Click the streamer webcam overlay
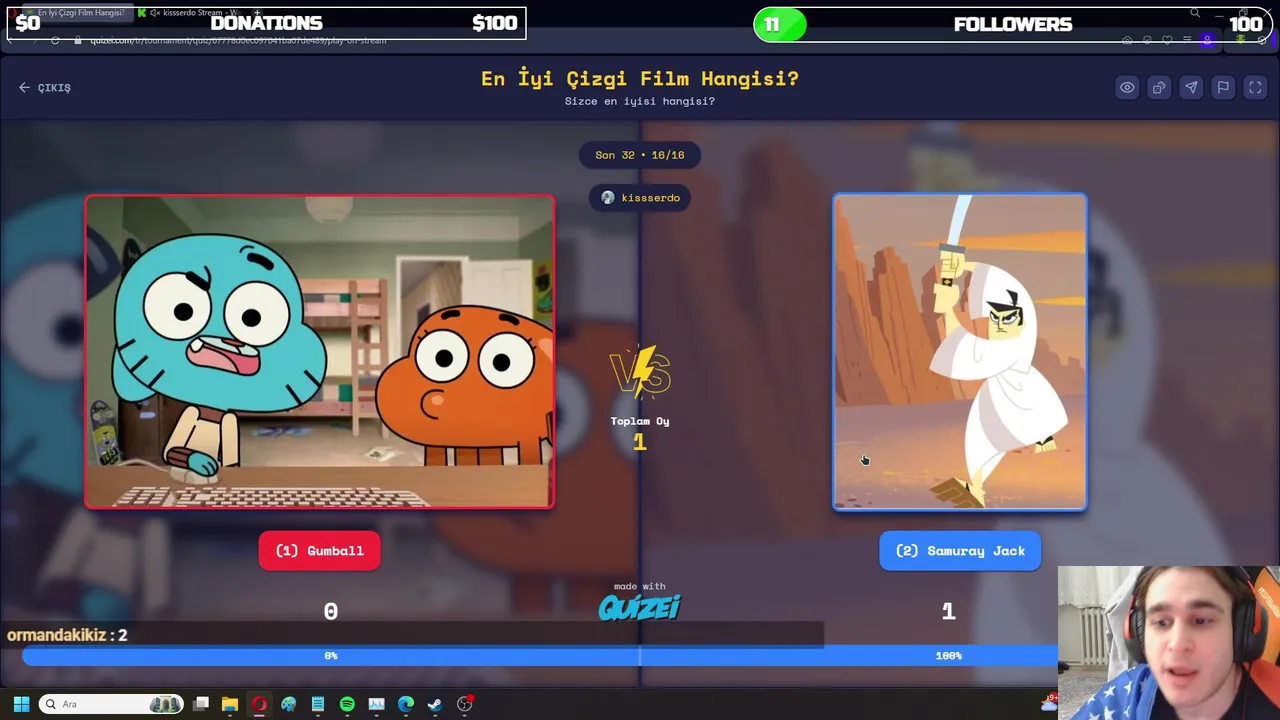The height and width of the screenshot is (720, 1280). 1168,643
